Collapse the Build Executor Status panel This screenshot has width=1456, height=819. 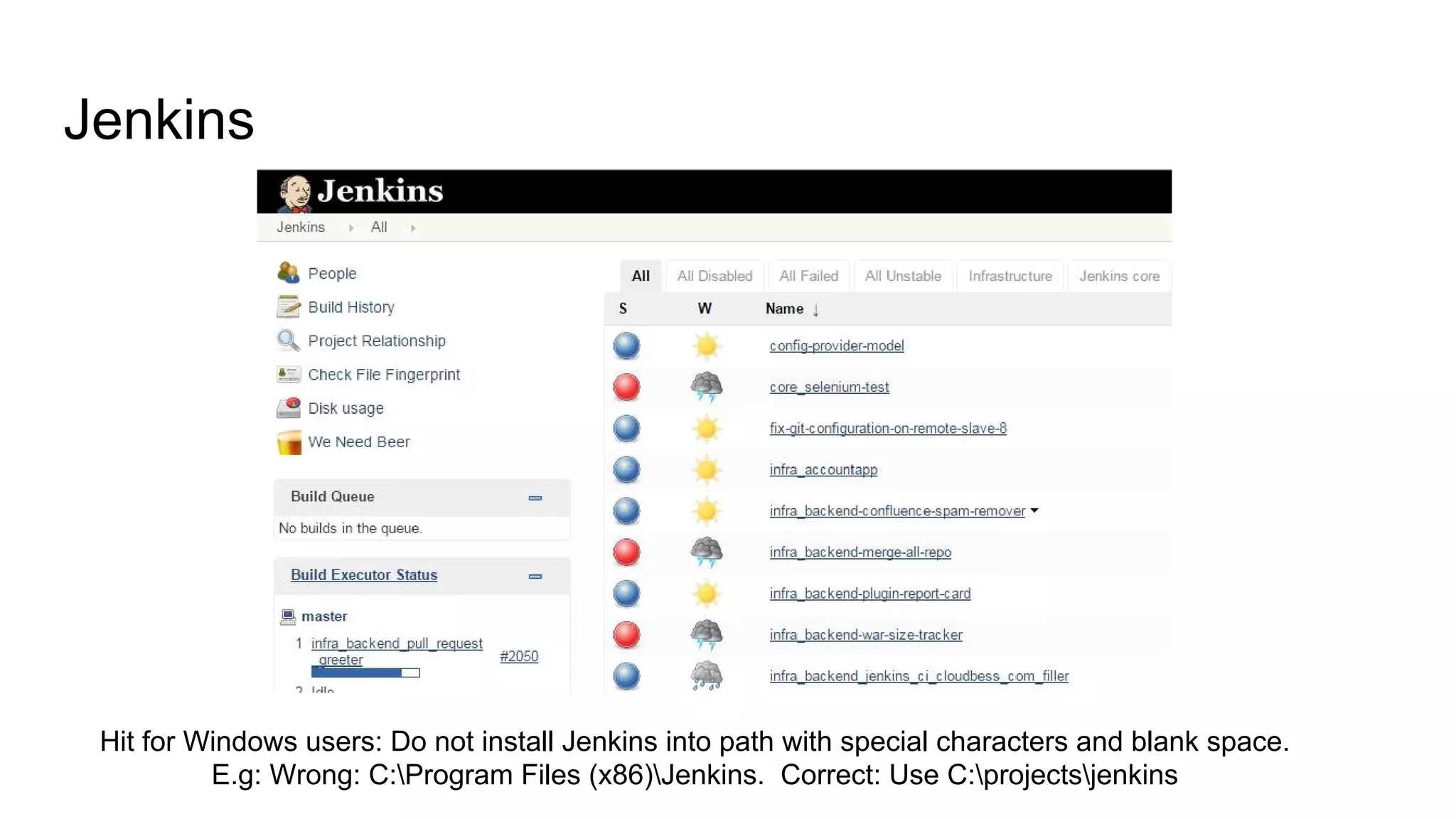535,576
